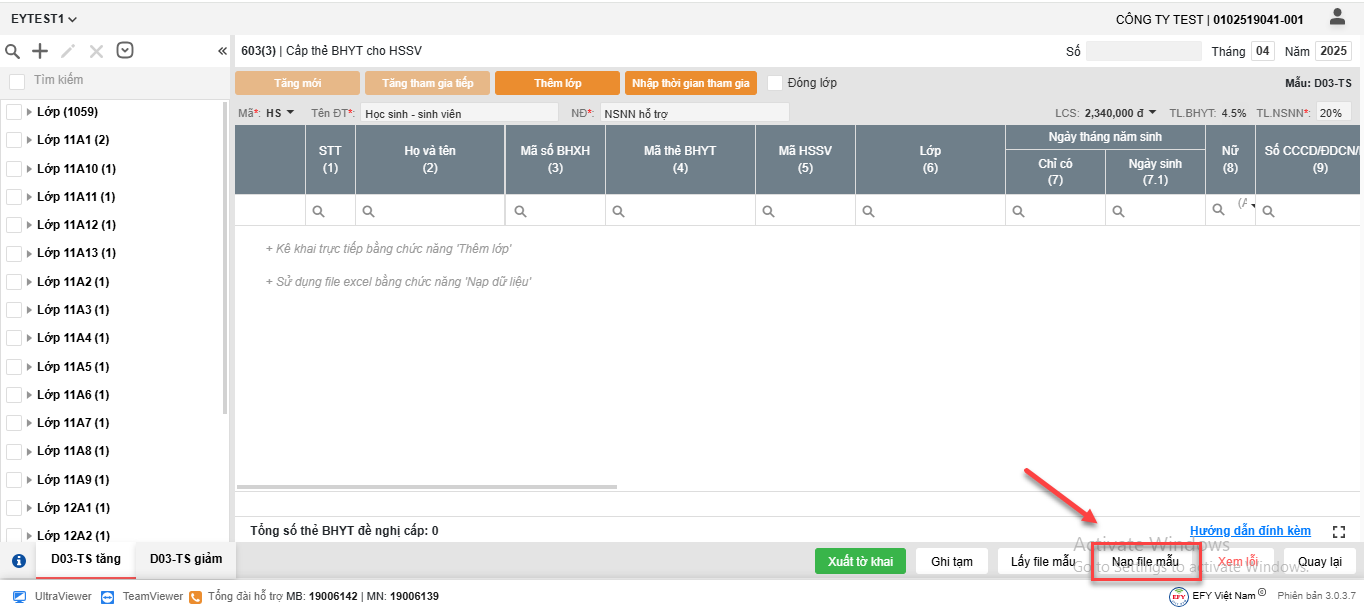Open the EYTEST1 account dropdown
Image resolution: width=1364 pixels, height=609 pixels.
(x=44, y=19)
